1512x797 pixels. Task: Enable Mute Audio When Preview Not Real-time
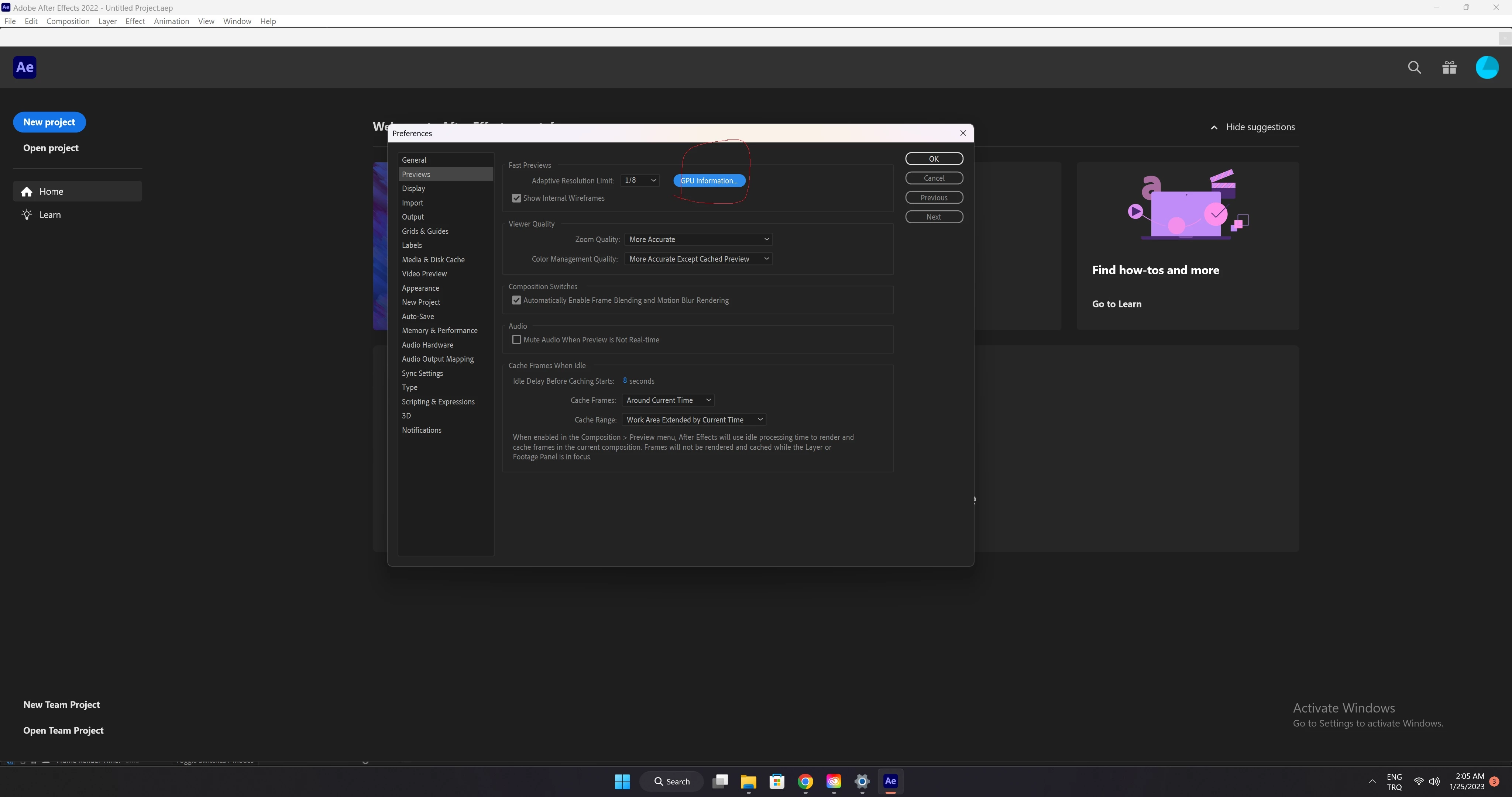pos(516,340)
